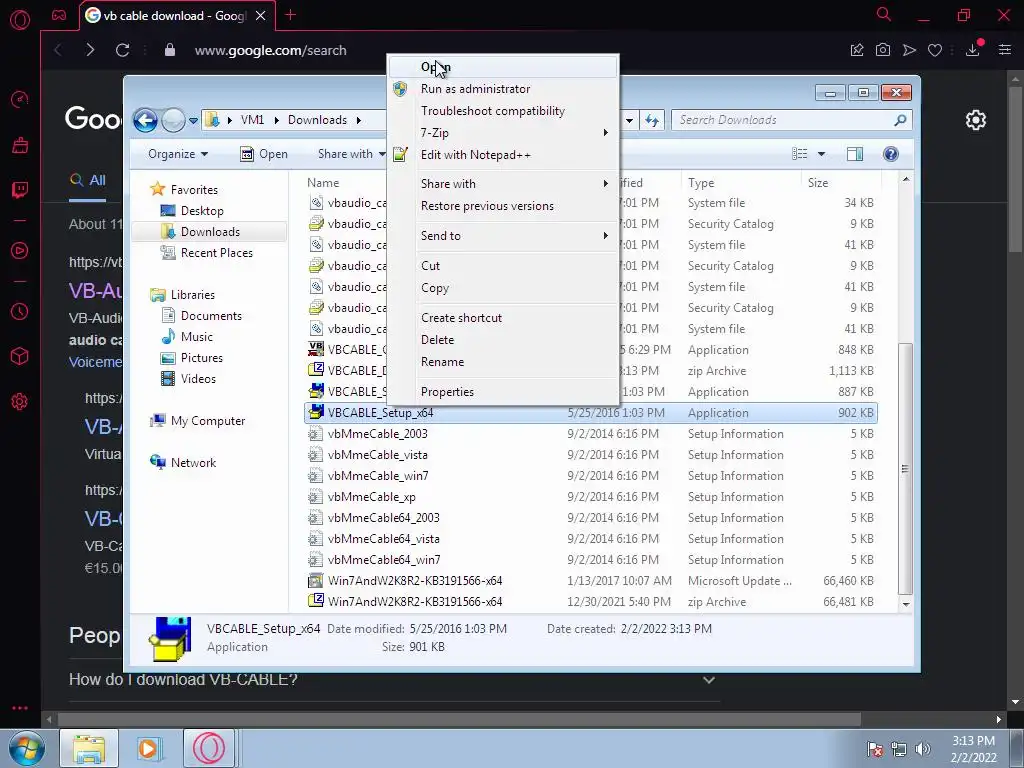The width and height of the screenshot is (1024, 768).
Task: Click Open button in Explorer toolbar
Action: (x=264, y=154)
